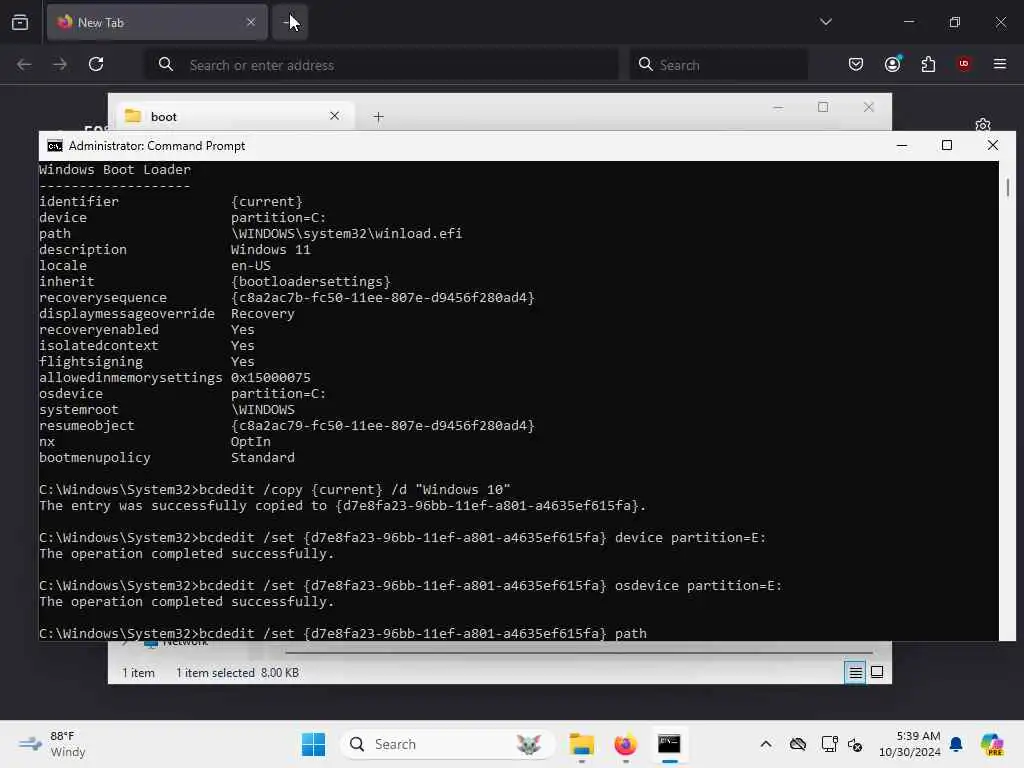Add a new File Explorer tab
1024x768 pixels.
pos(378,117)
